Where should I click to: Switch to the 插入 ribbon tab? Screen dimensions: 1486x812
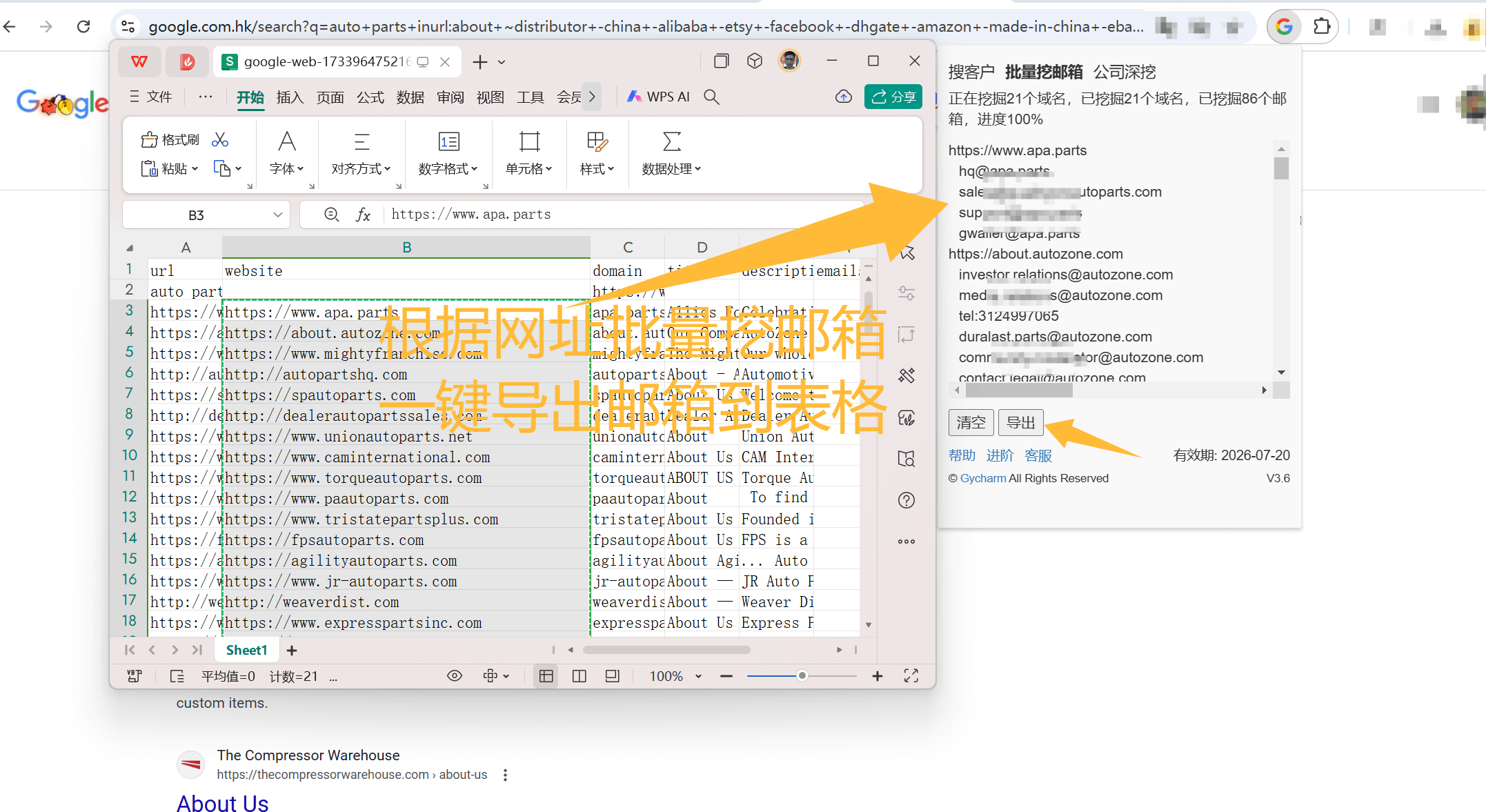[x=290, y=97]
